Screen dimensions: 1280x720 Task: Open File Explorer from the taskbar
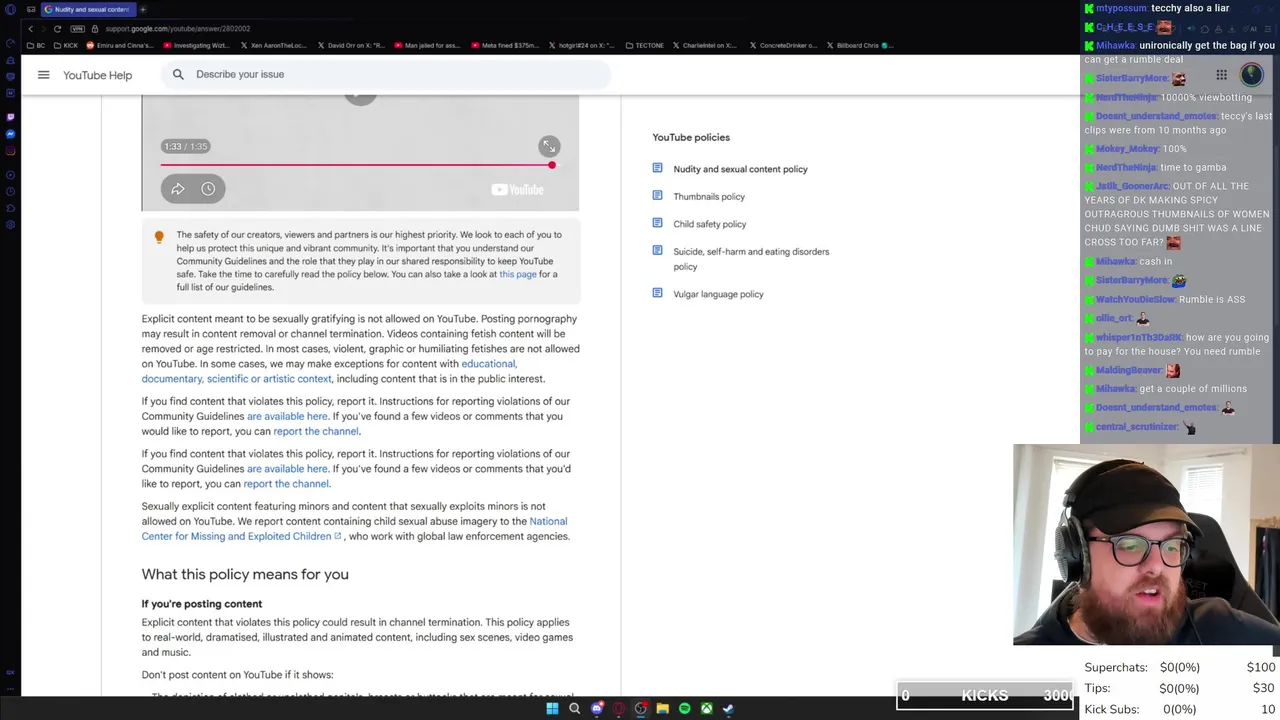(662, 709)
